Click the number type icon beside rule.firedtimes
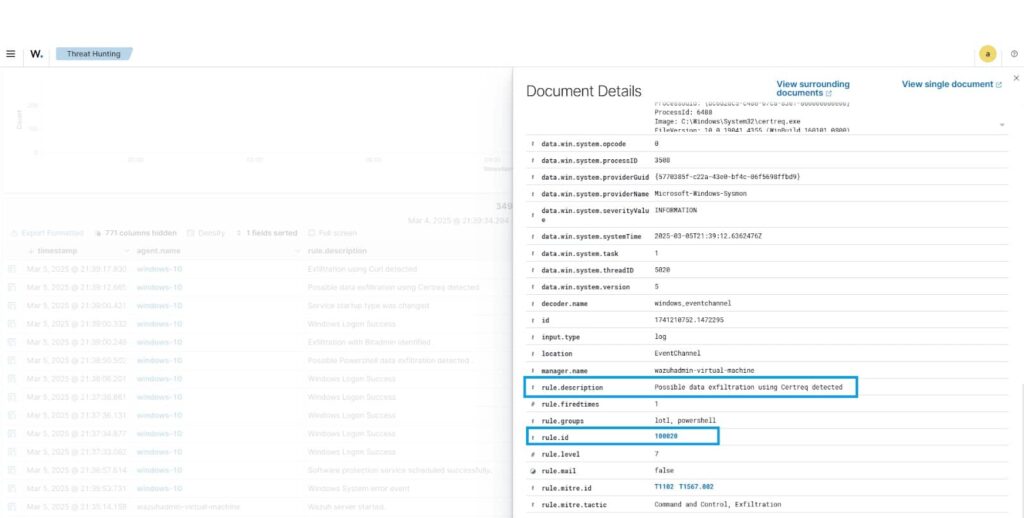This screenshot has width=1024, height=518. (x=533, y=404)
